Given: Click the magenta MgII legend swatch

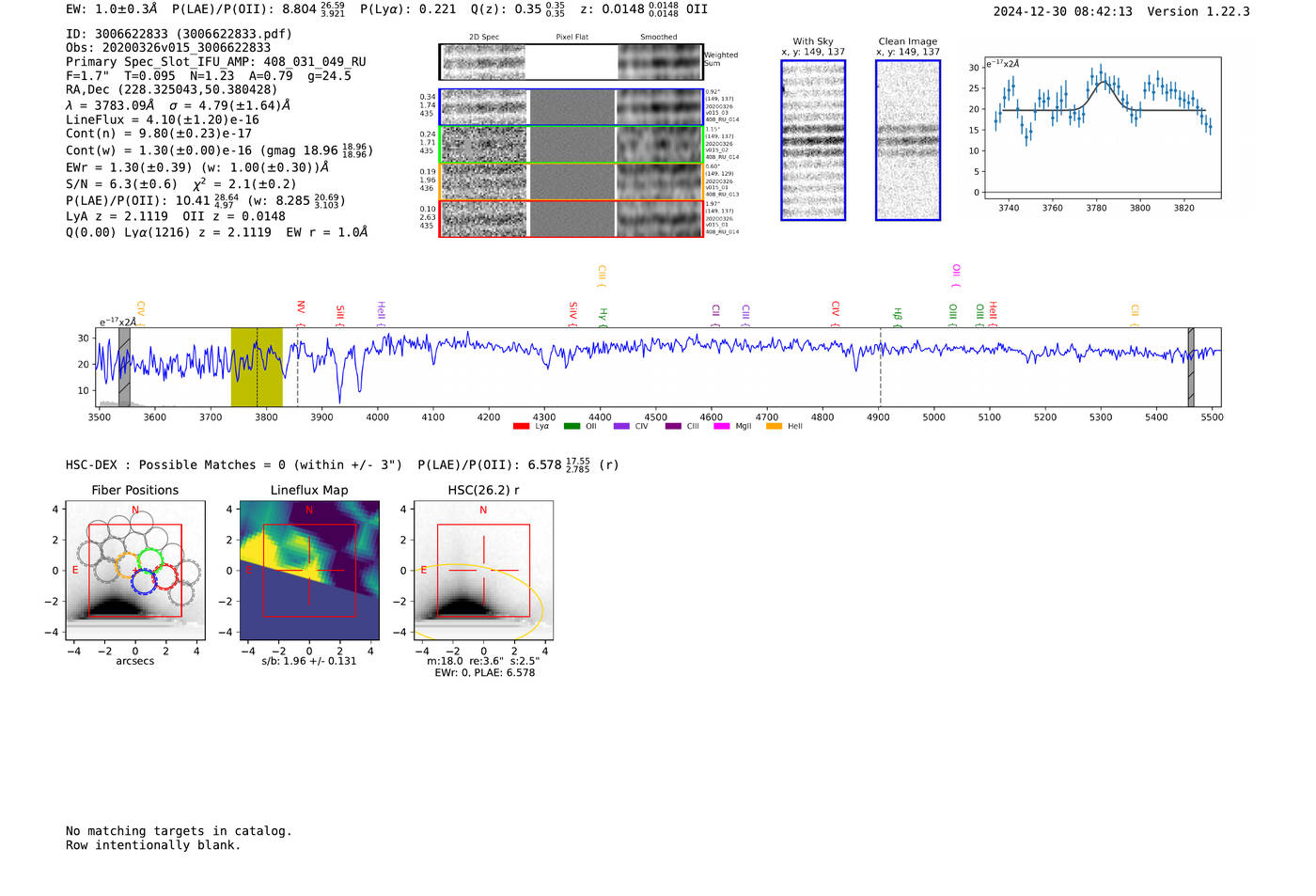Looking at the screenshot, I should tap(722, 427).
